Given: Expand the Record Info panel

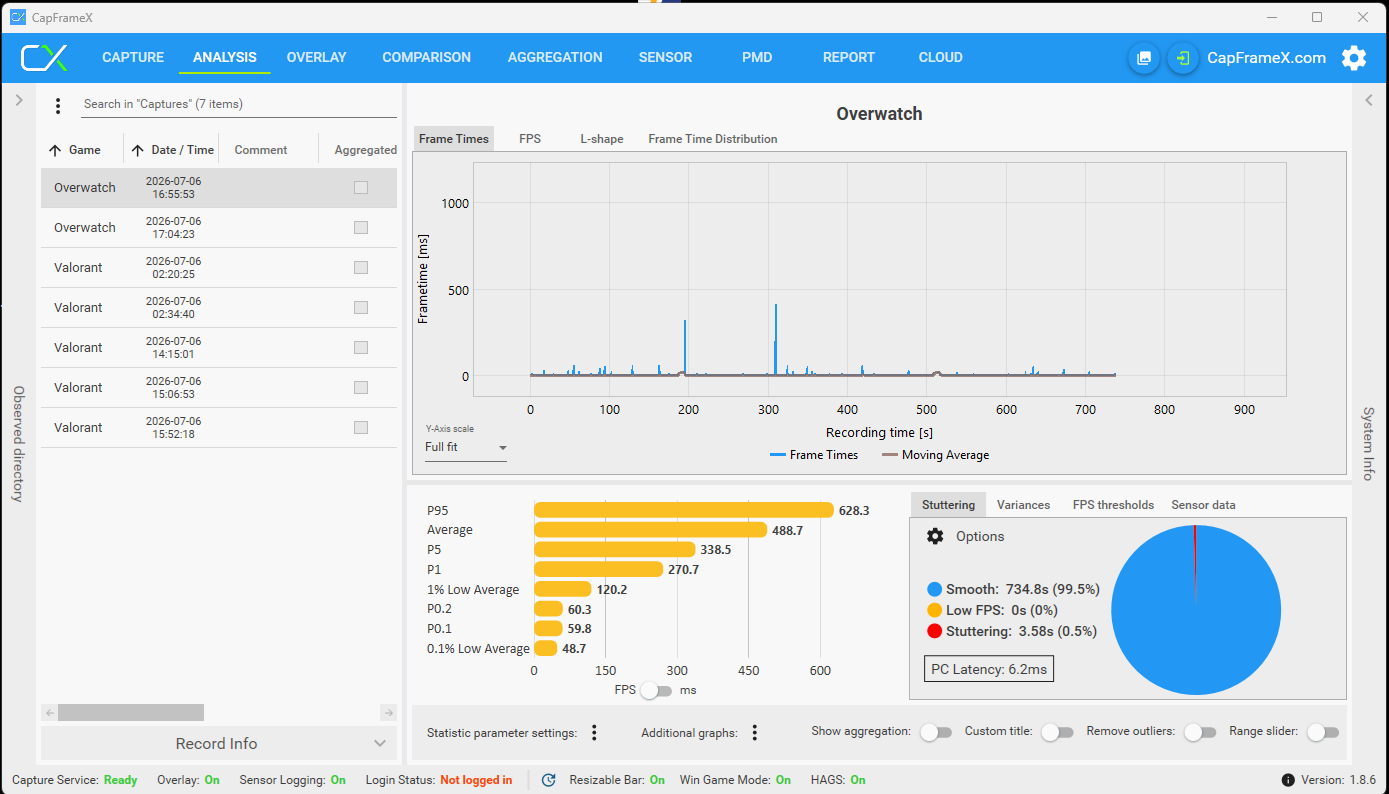Looking at the screenshot, I should [x=218, y=743].
